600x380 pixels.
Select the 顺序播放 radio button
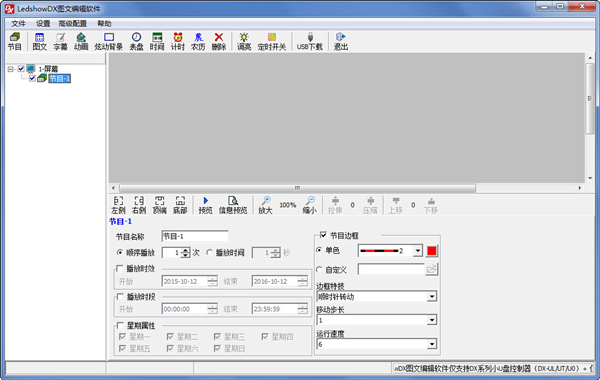click(x=120, y=253)
